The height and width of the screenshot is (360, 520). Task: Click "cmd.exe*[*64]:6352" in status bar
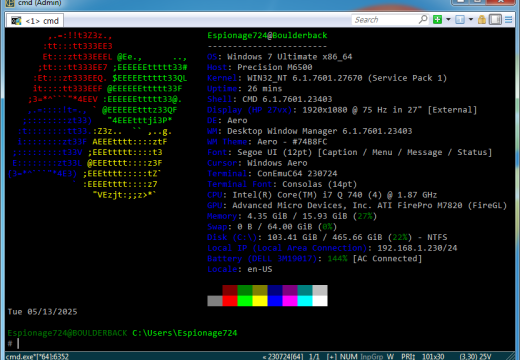point(37,356)
